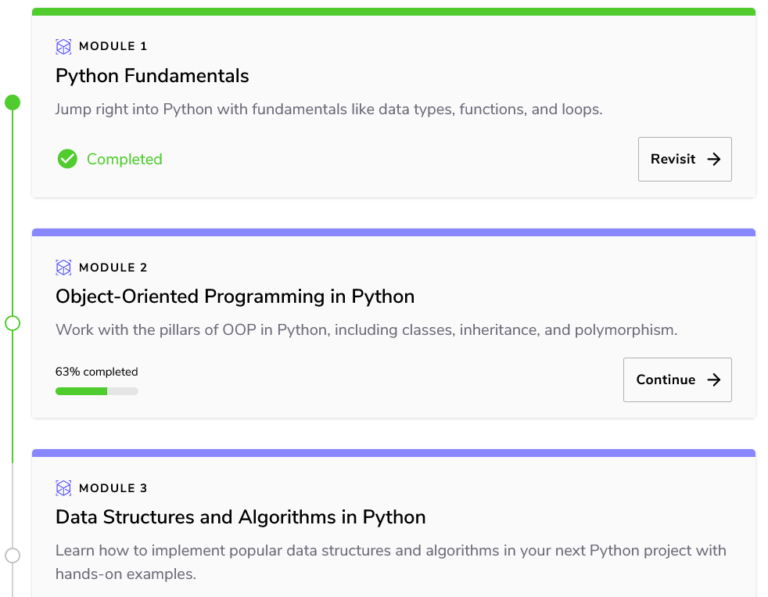Click the arrow icon inside Continue
This screenshot has height=597, width=768.
(x=713, y=380)
